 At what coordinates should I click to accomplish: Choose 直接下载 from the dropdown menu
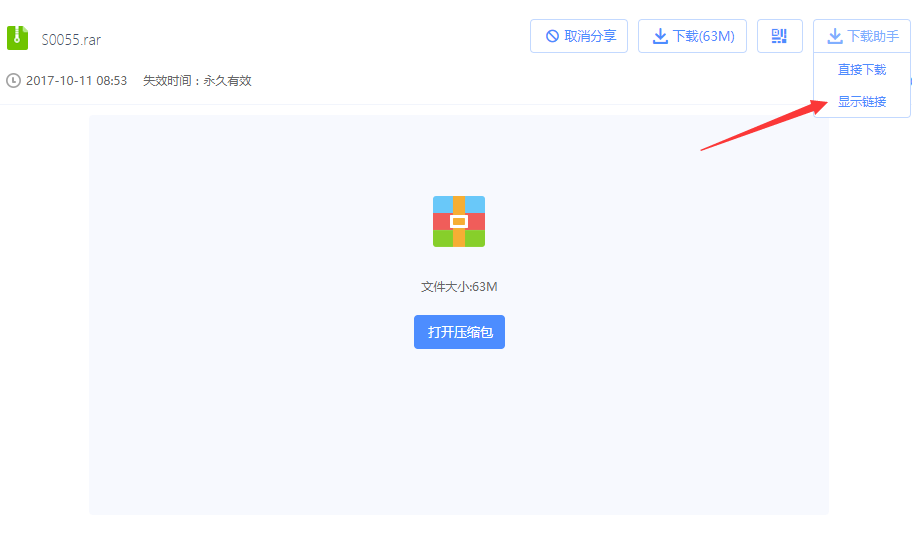click(x=861, y=70)
